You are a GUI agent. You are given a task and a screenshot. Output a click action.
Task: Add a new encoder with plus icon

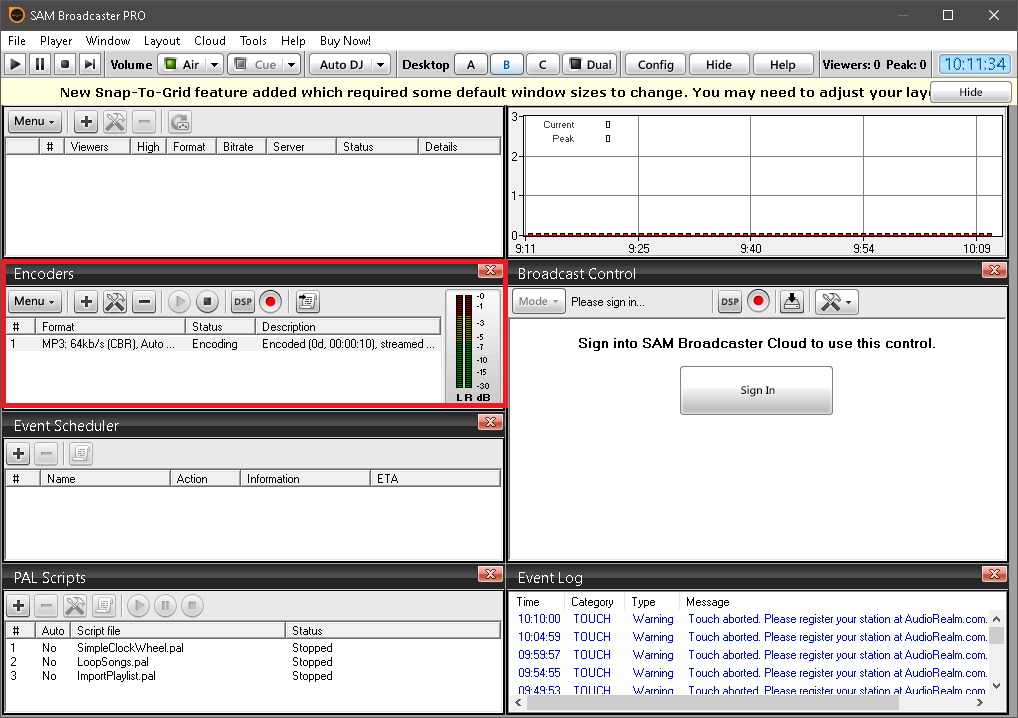[x=86, y=301]
